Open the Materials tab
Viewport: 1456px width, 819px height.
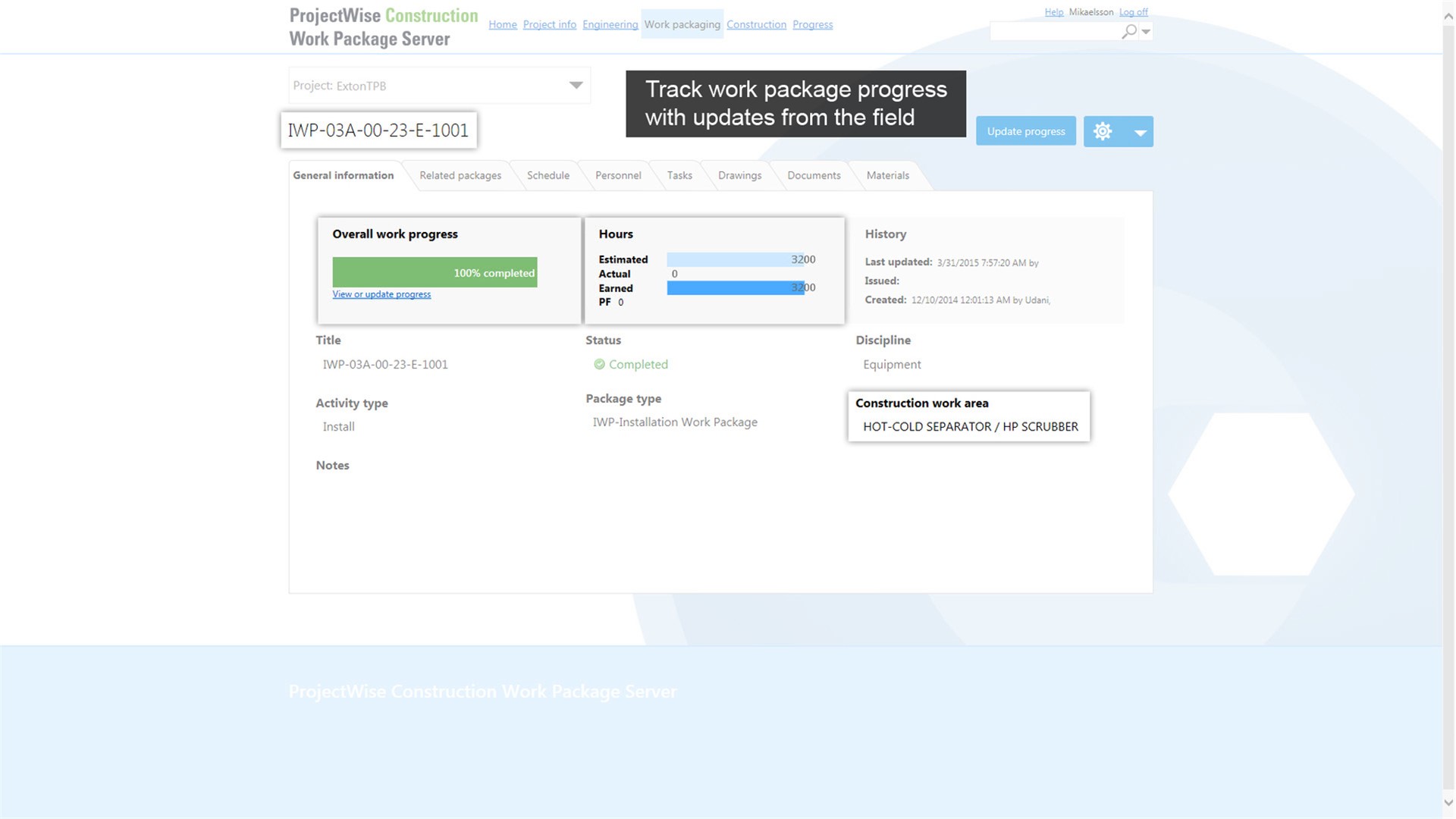(887, 175)
